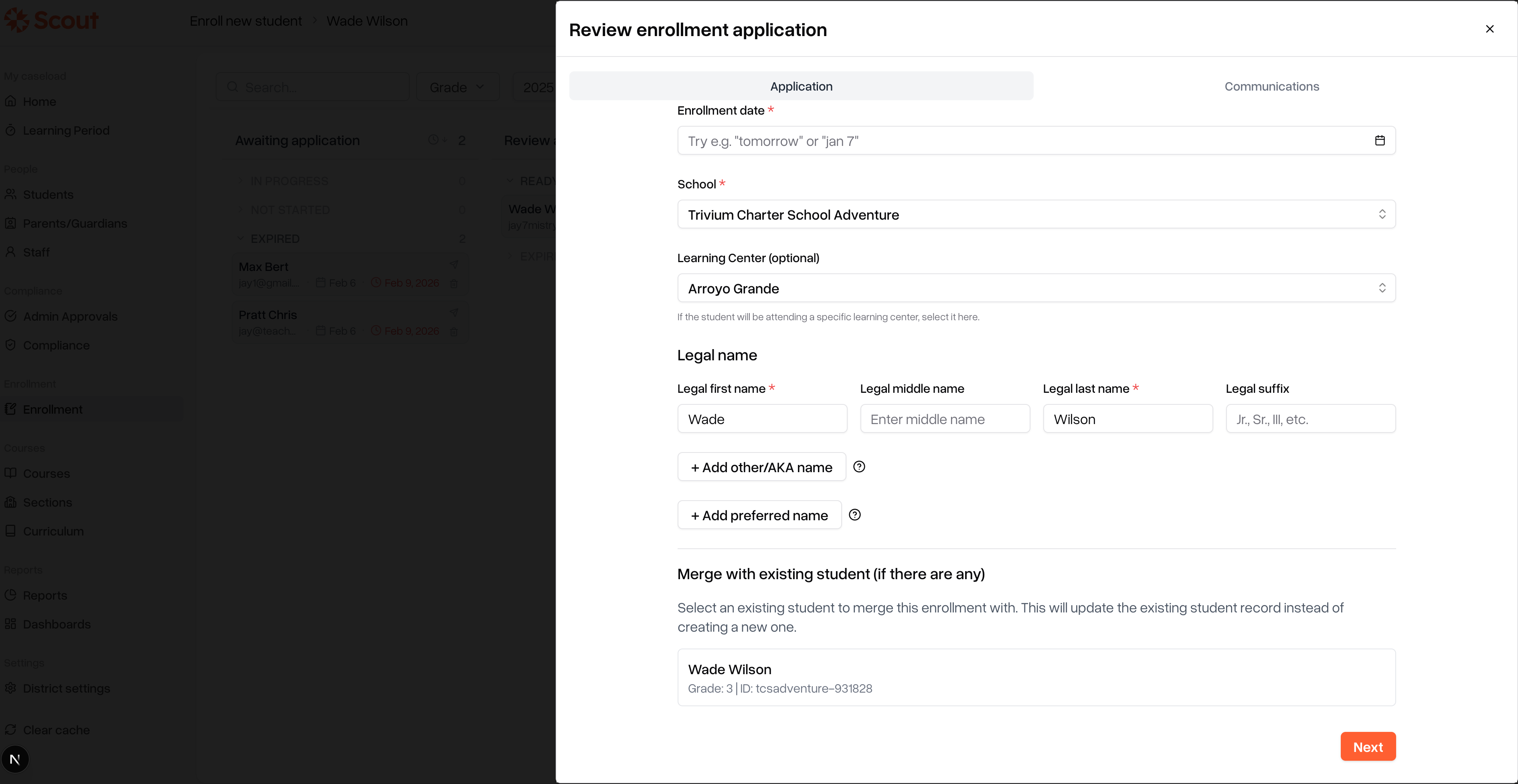1518x784 pixels.
Task: Click the send icon on Max Bert card
Action: 454,265
